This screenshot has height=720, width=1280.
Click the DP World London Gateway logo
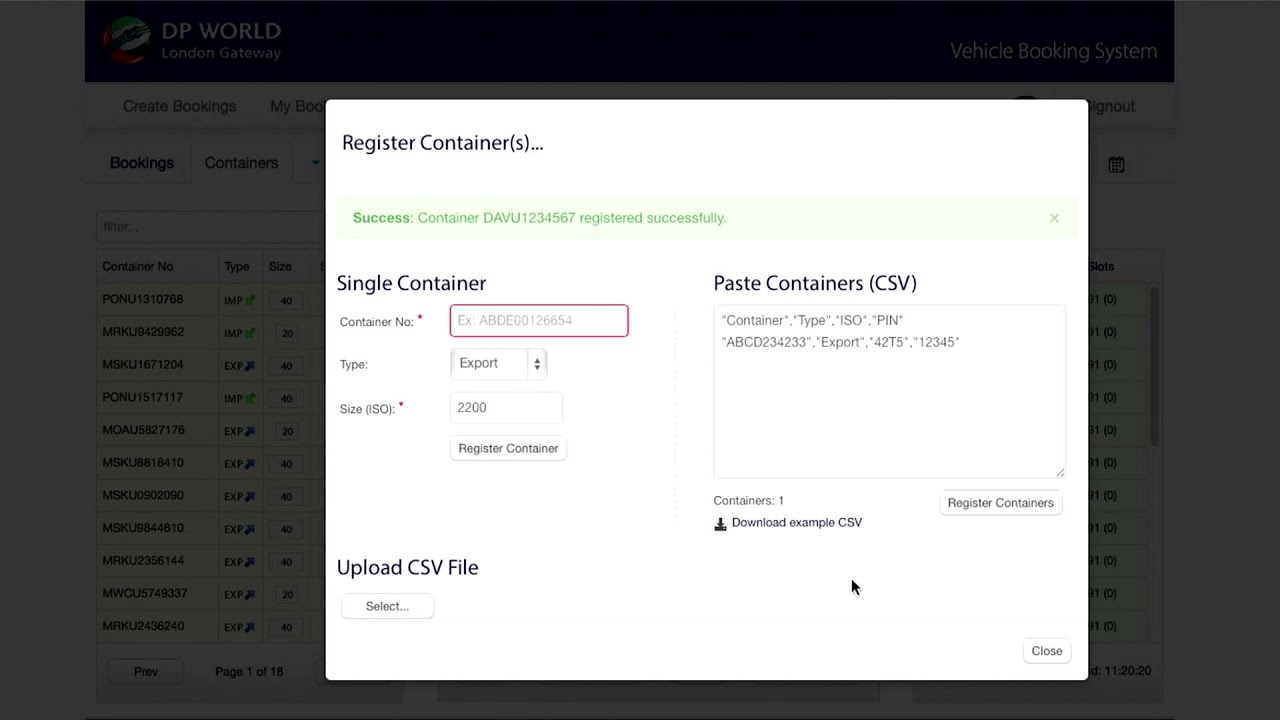192,41
